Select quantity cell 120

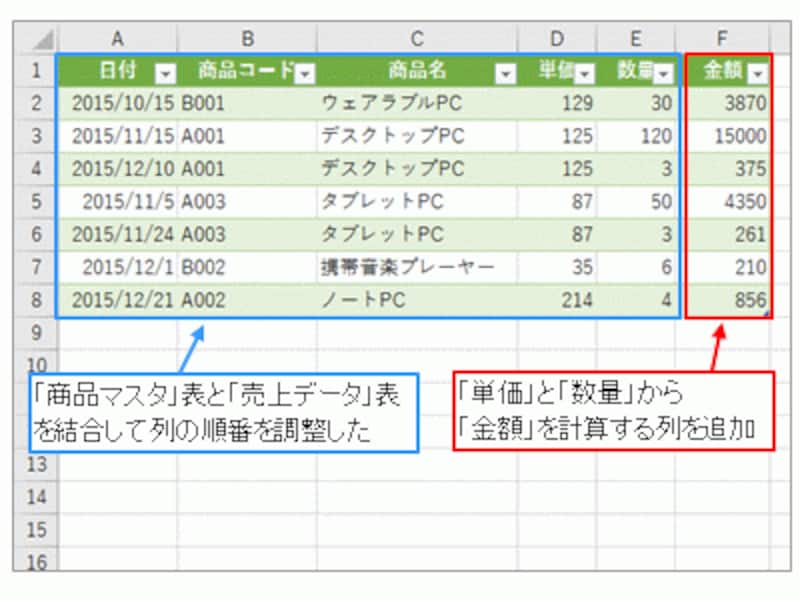[x=636, y=136]
